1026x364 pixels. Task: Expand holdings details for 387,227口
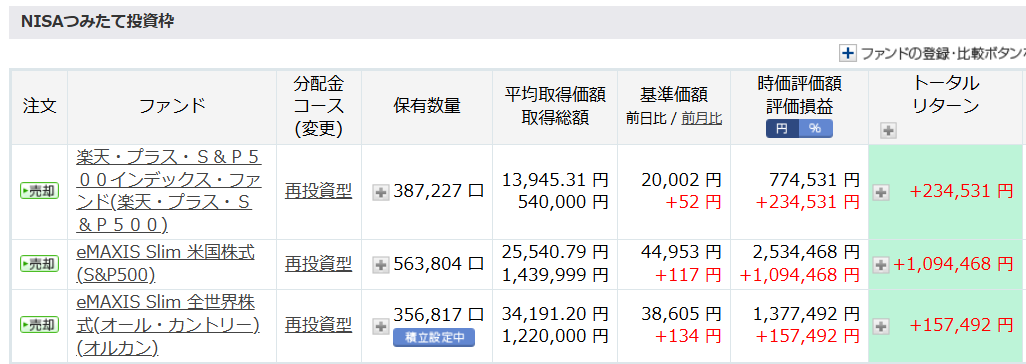(x=380, y=192)
